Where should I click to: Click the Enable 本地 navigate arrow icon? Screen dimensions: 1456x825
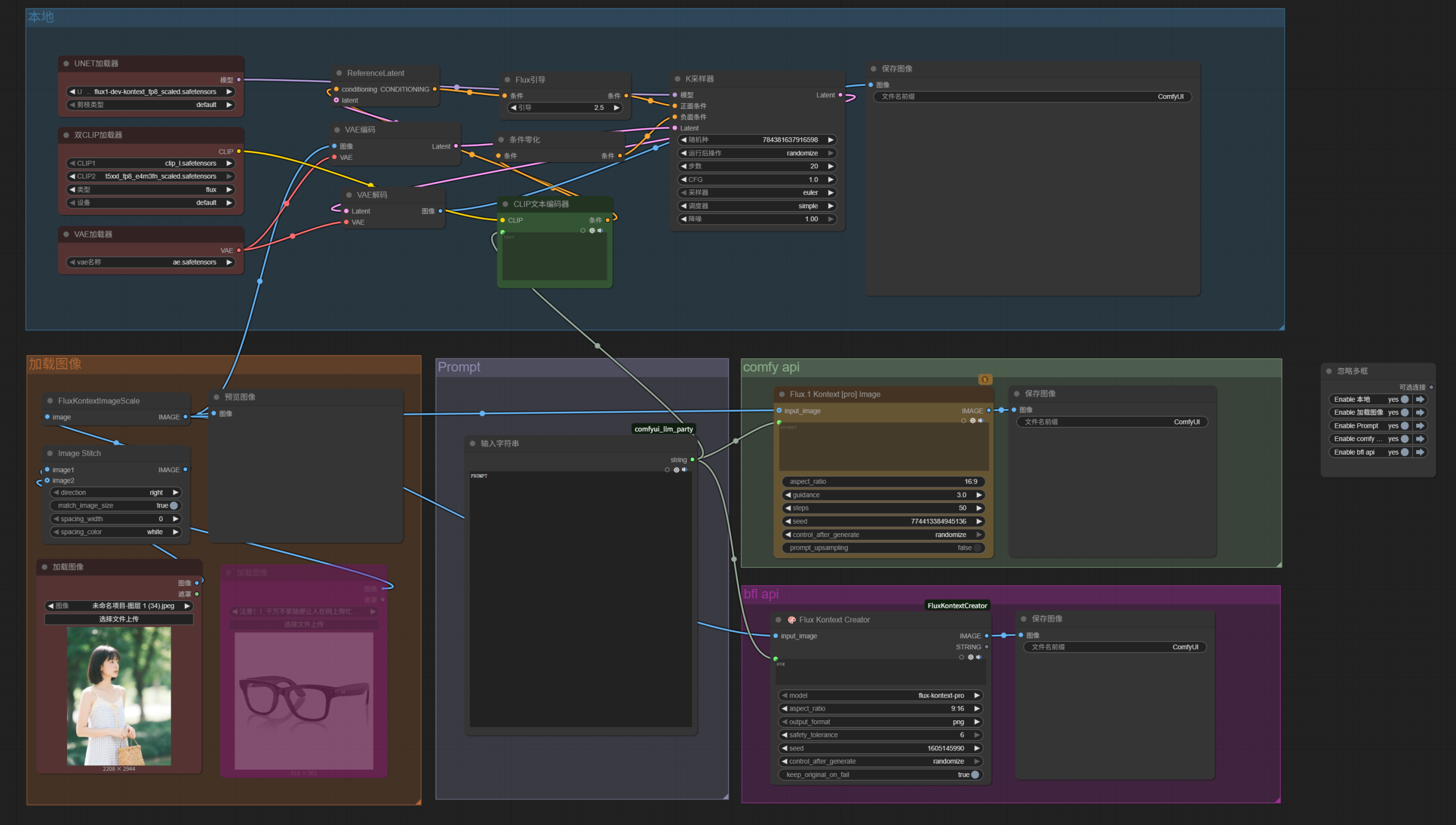[x=1420, y=399]
